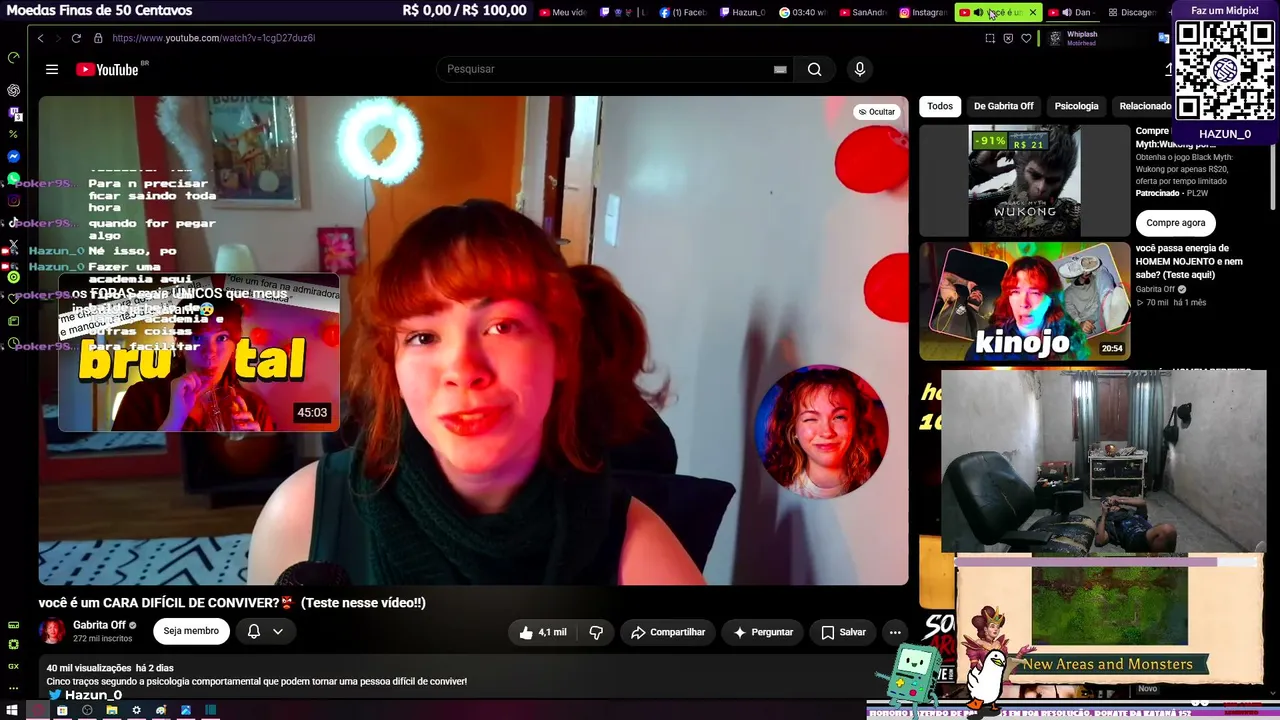This screenshot has width=1280, height=720.
Task: Open Twitch in the Opera GX sidebar
Action: coord(13,113)
